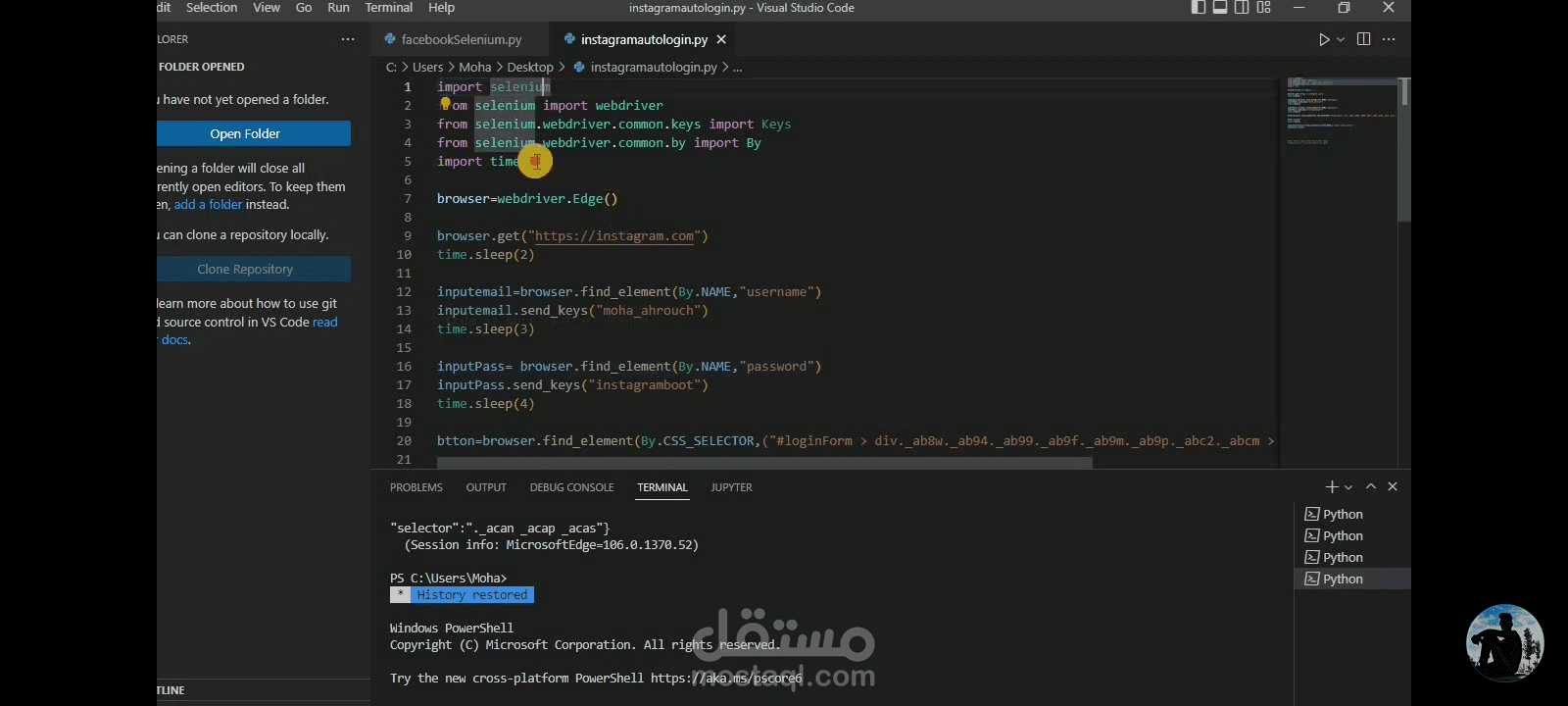Select the TERMINAL panel tab

(662, 487)
